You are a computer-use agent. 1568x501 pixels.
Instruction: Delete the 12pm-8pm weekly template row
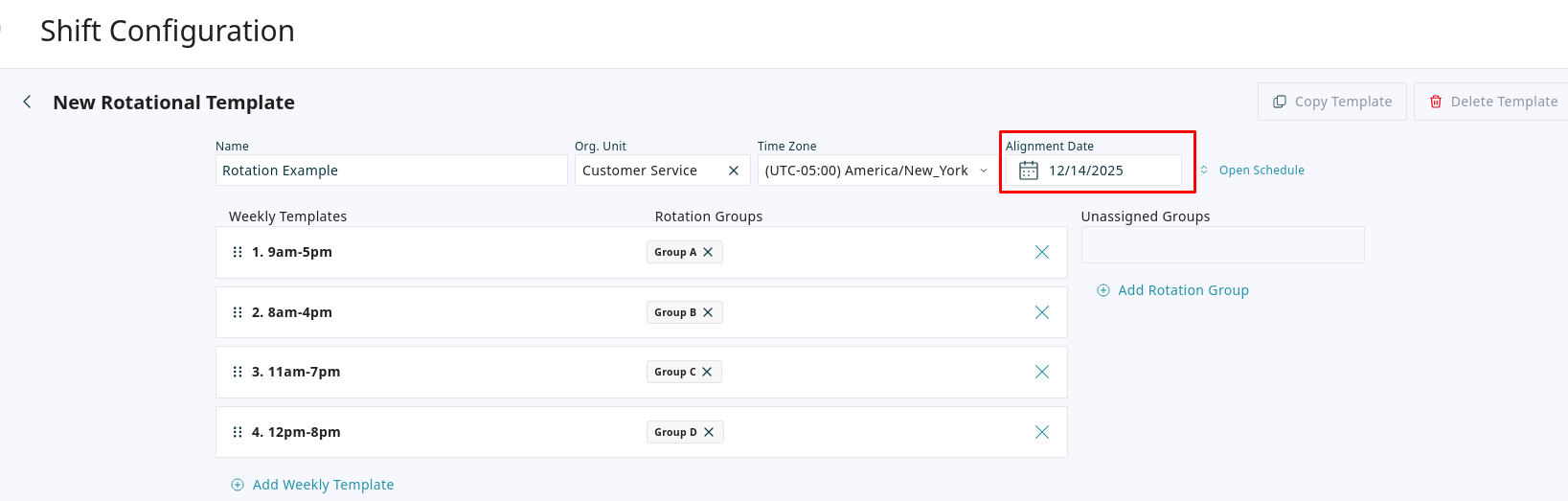coord(1042,432)
